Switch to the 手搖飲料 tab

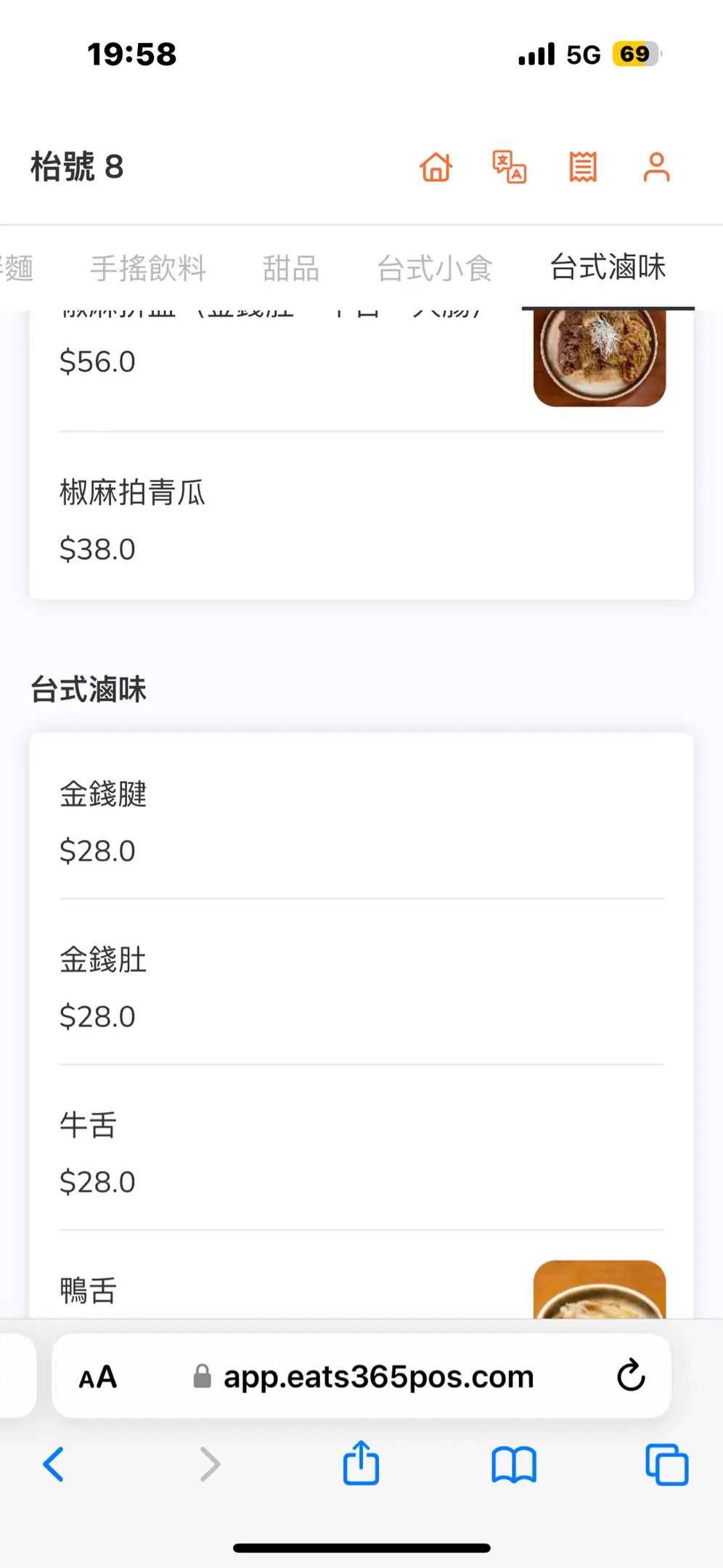tap(148, 269)
